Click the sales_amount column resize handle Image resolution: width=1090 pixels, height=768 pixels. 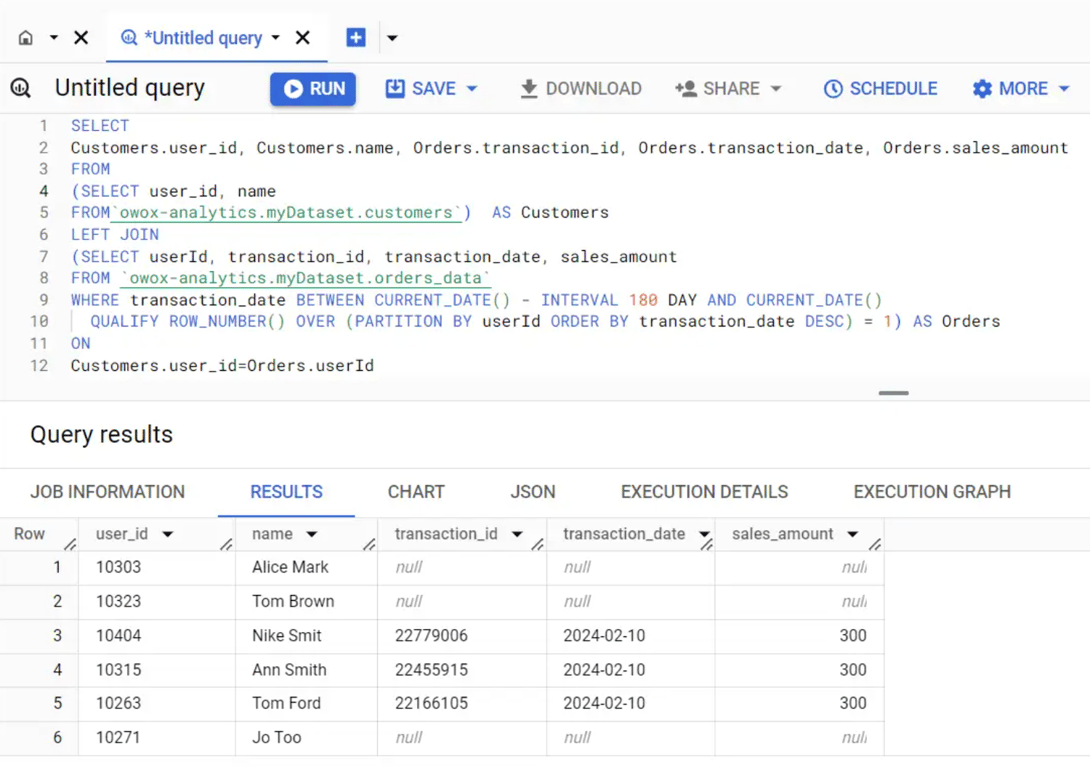(875, 544)
